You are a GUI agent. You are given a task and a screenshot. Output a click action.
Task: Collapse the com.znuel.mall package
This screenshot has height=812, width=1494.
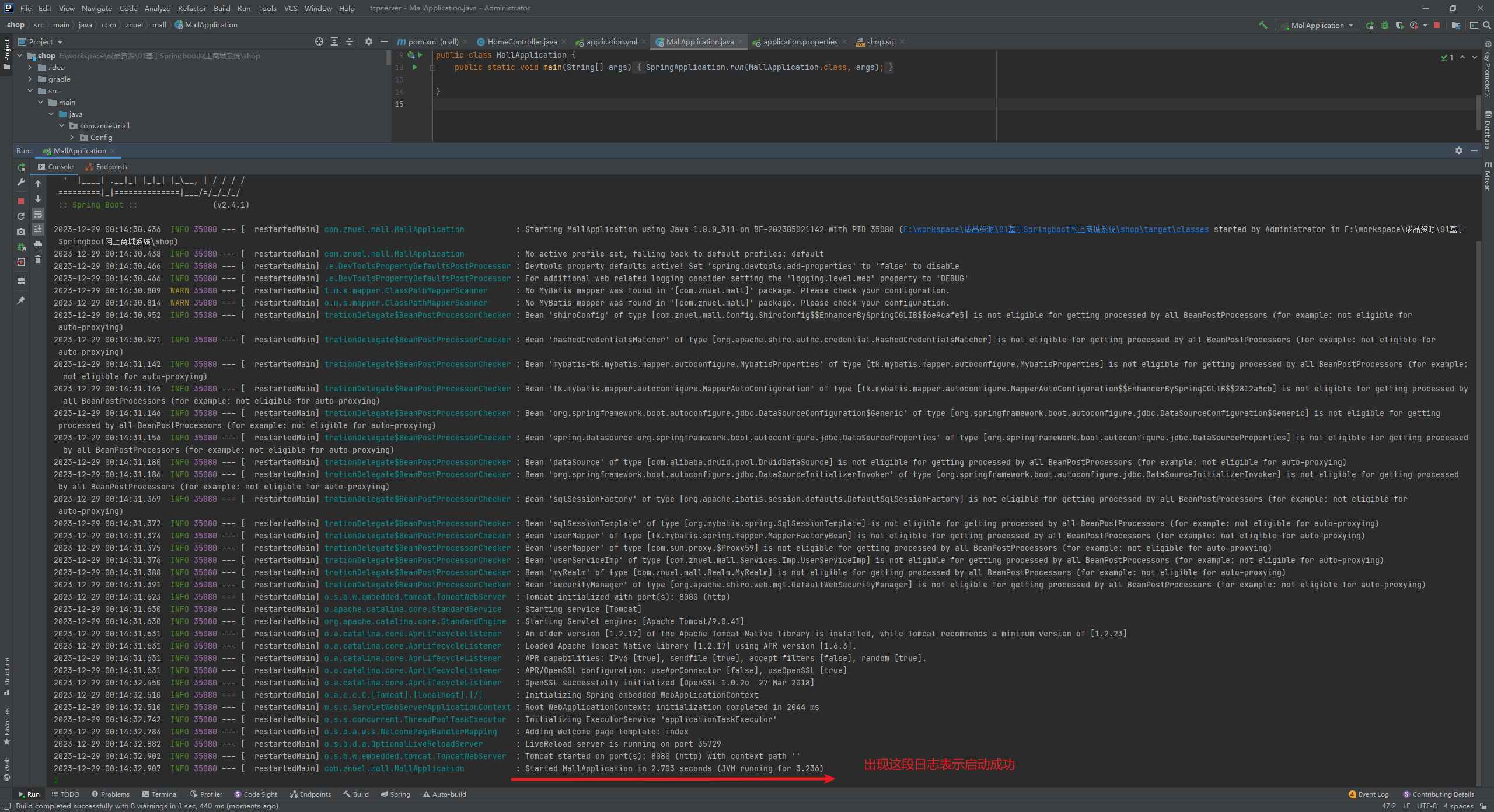tap(62, 126)
